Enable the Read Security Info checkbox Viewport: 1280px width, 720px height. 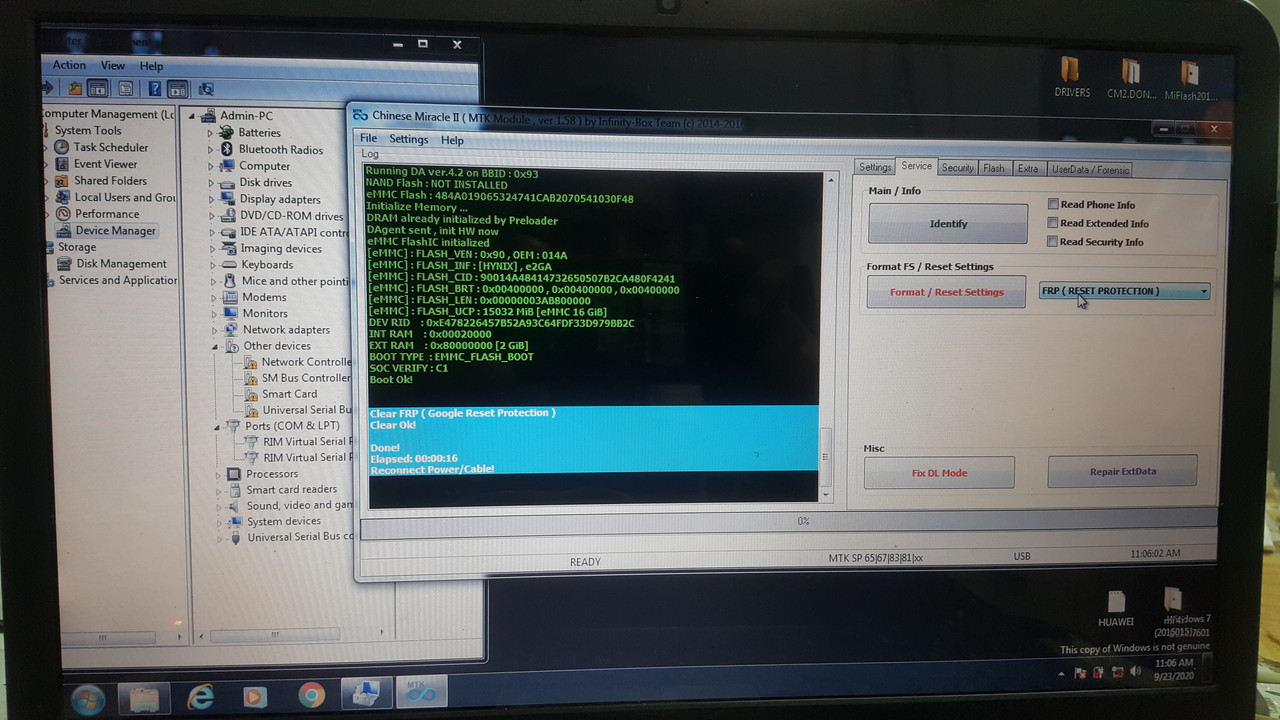coord(1053,241)
